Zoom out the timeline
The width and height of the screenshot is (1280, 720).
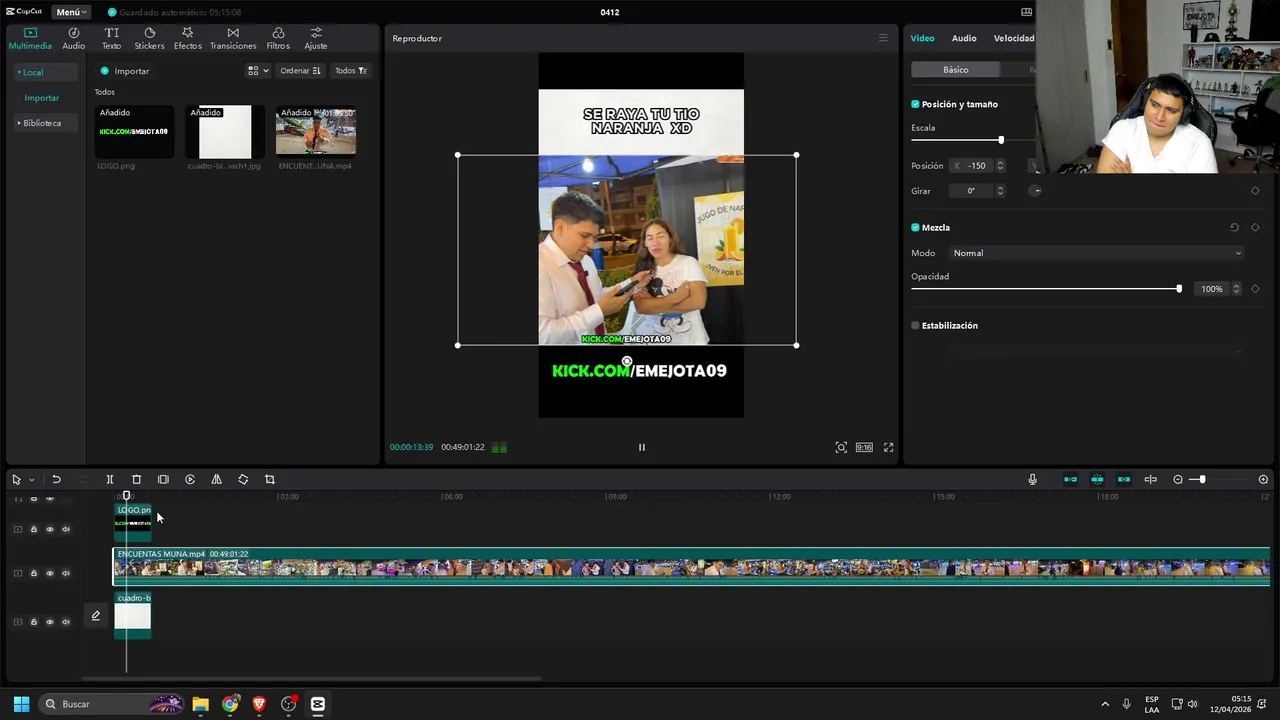click(1178, 480)
